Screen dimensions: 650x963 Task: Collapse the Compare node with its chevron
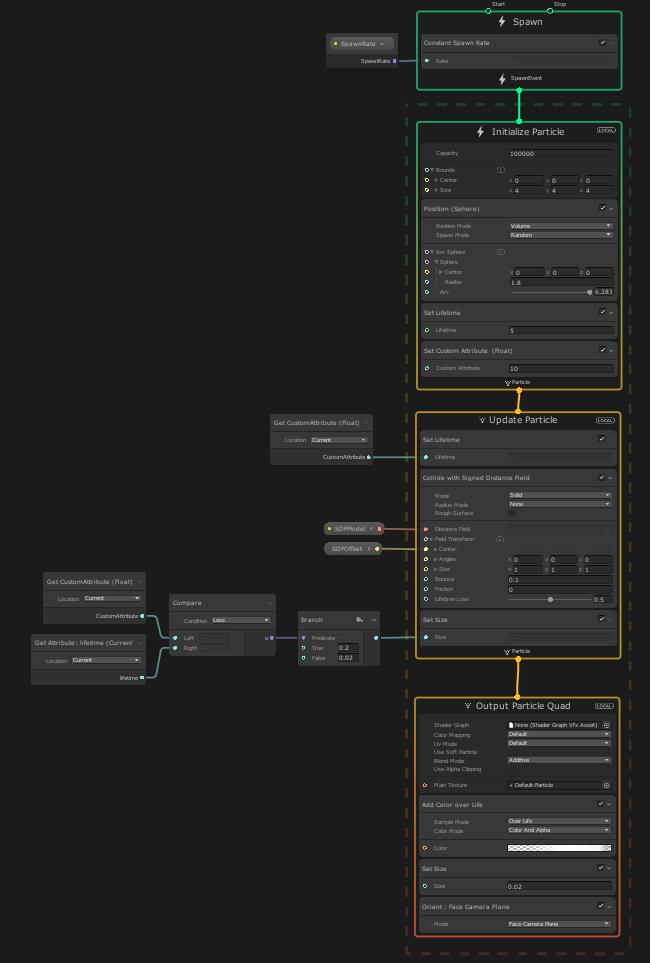tap(269, 603)
